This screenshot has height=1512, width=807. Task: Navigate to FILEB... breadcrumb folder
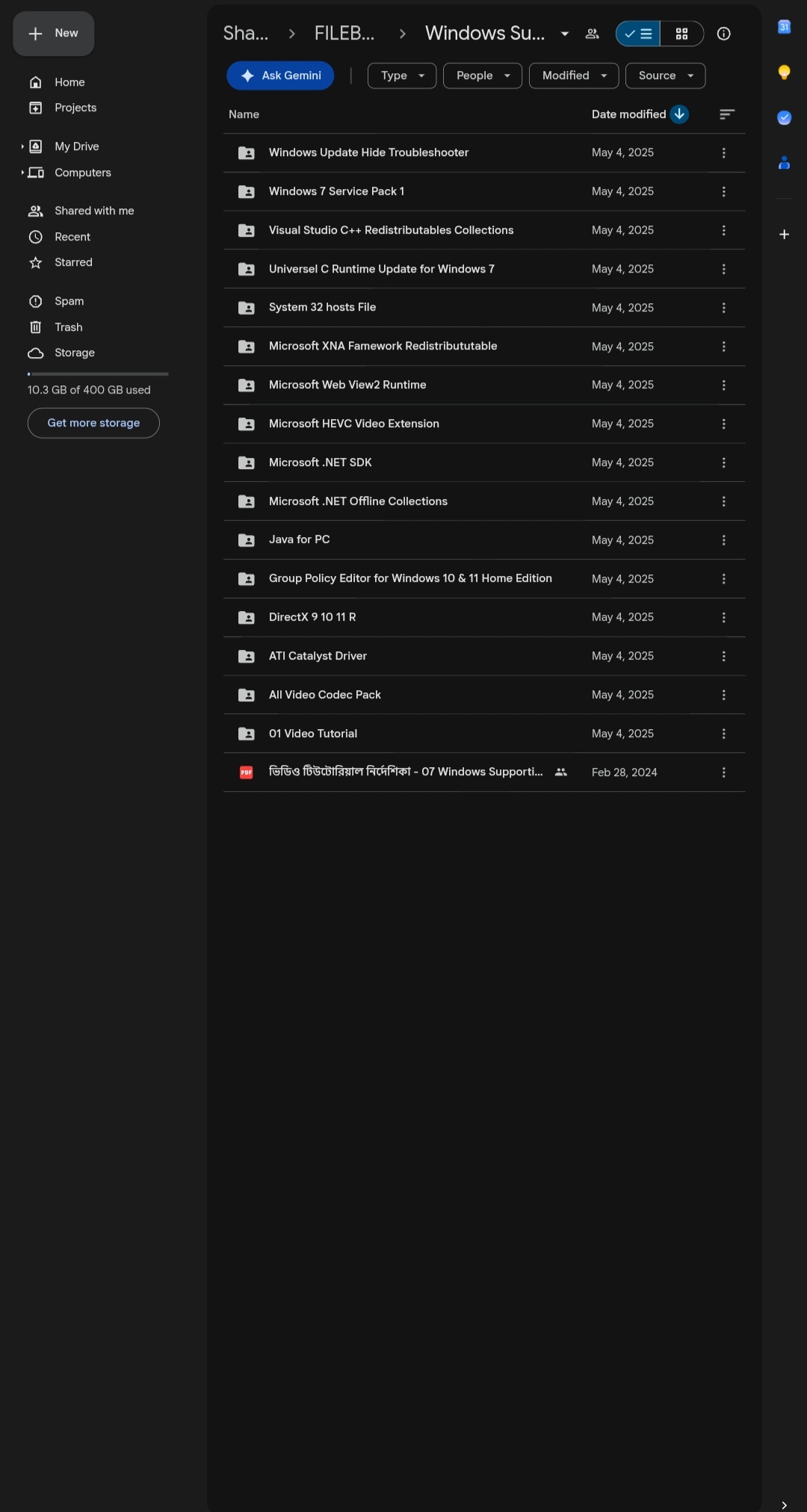[344, 34]
